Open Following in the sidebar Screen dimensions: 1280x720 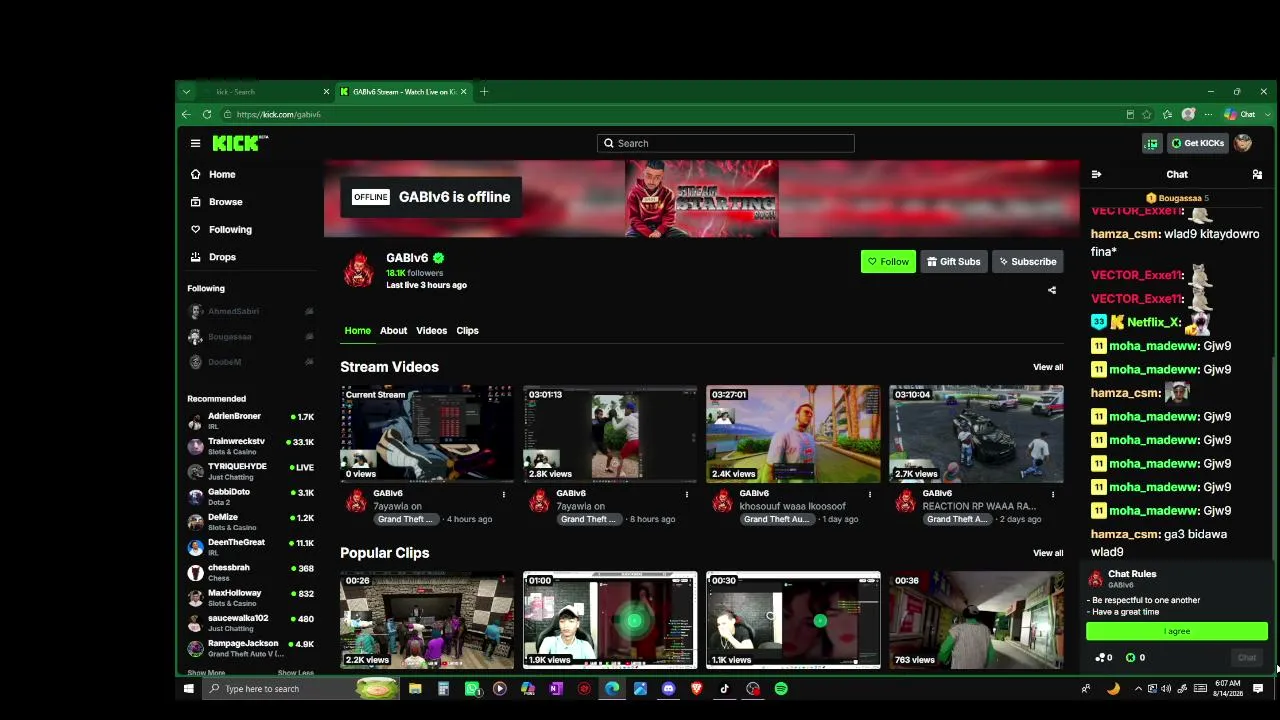pos(230,229)
